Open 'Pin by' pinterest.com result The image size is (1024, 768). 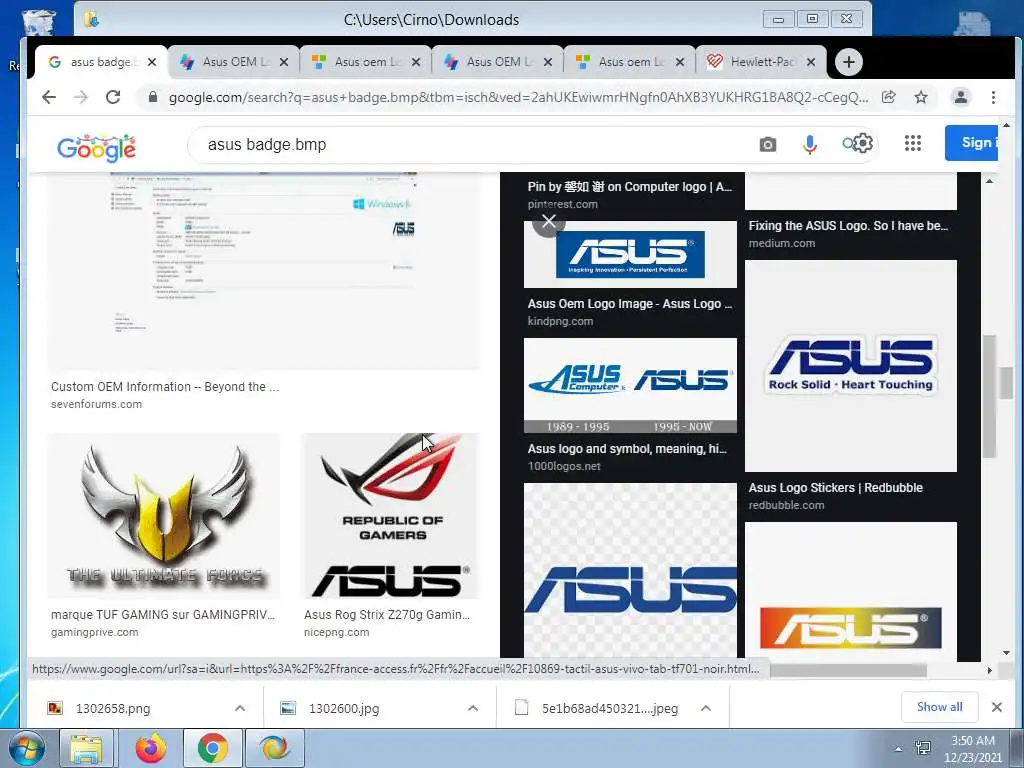(x=630, y=187)
